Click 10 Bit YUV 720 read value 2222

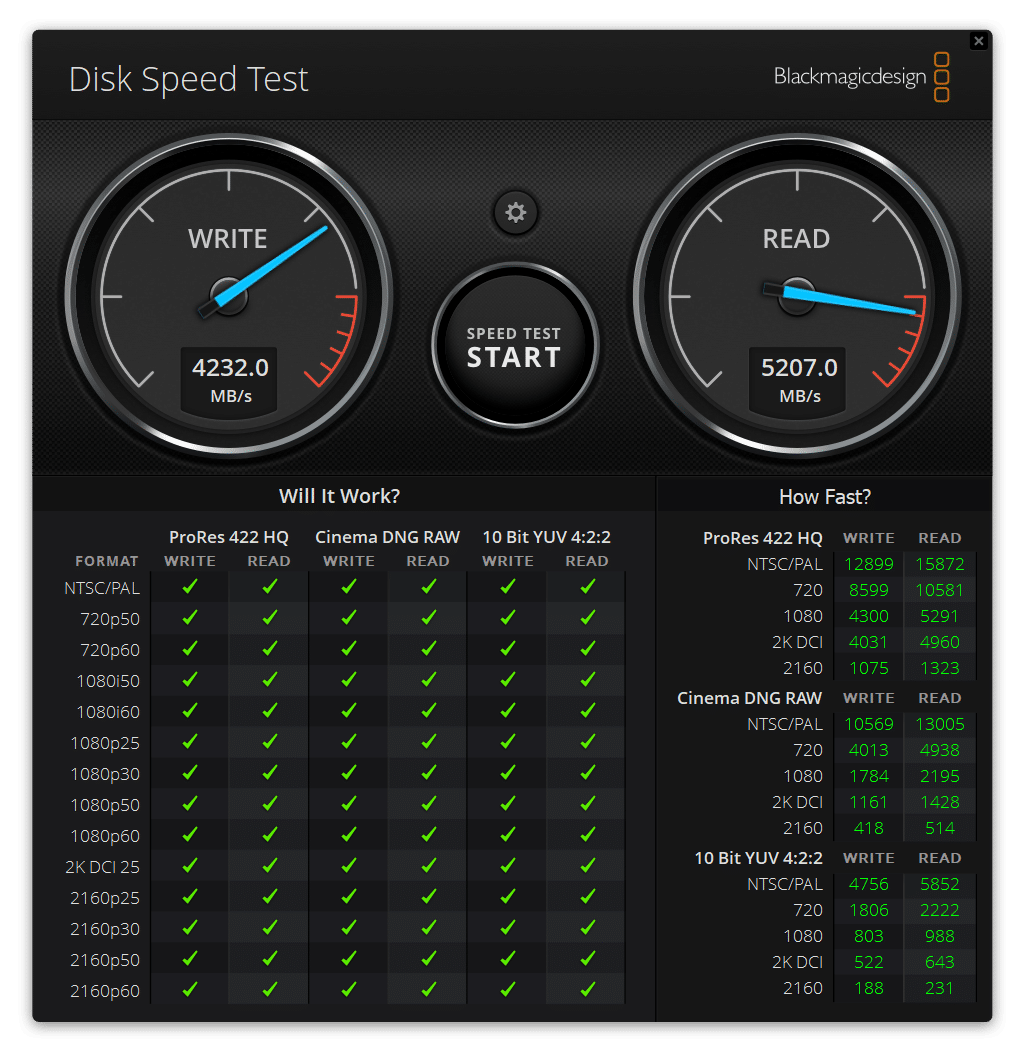[x=939, y=910]
